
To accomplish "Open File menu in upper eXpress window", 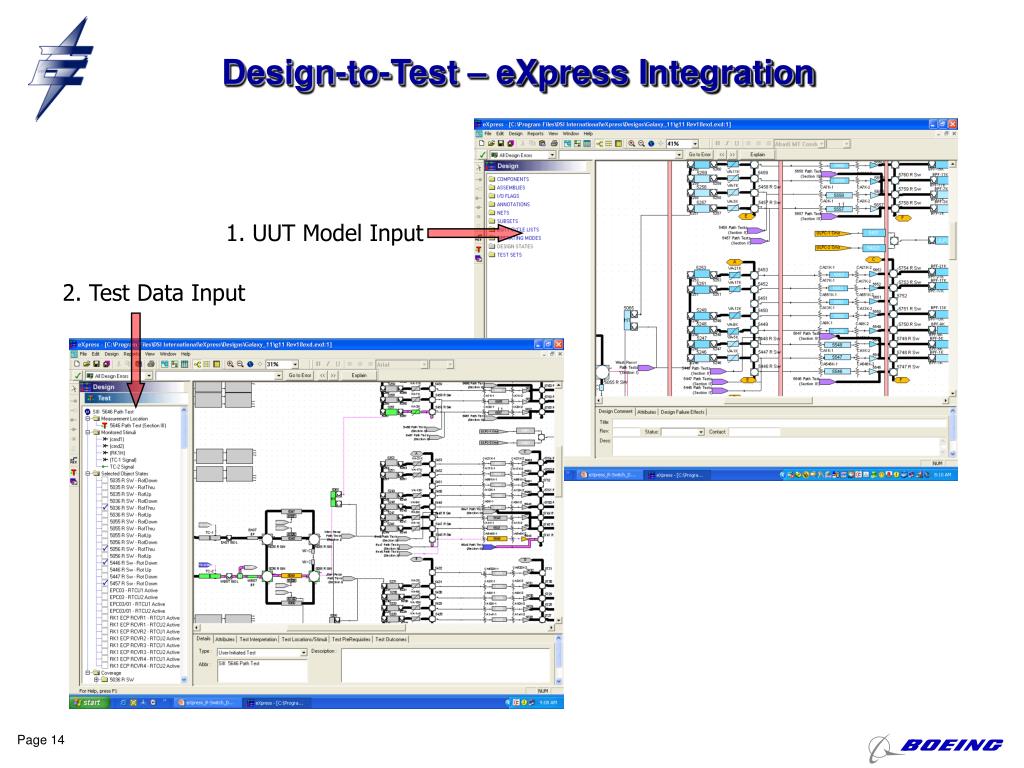I will pyautogui.click(x=488, y=134).
